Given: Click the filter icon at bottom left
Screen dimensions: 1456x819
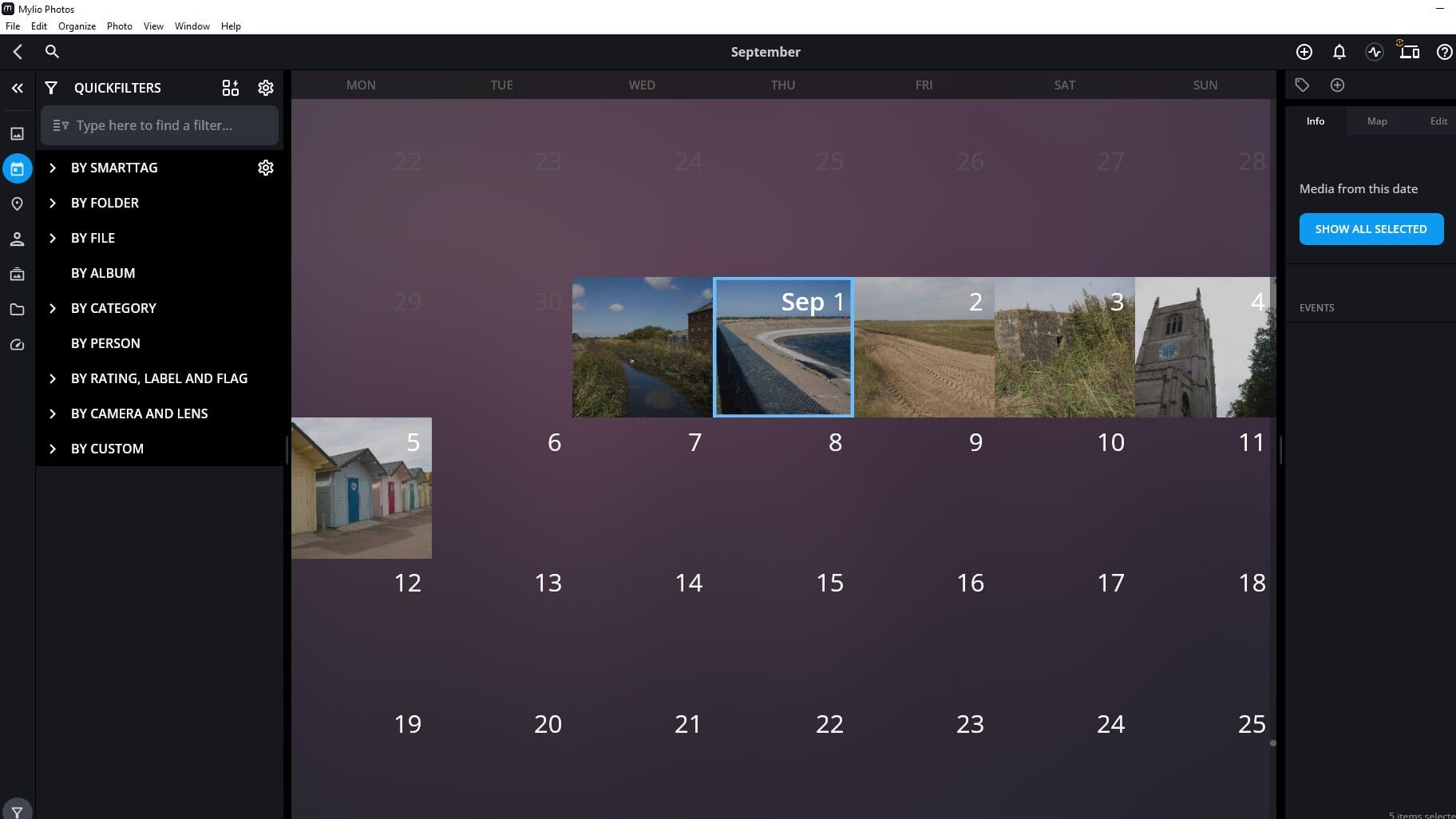Looking at the screenshot, I should (18, 811).
